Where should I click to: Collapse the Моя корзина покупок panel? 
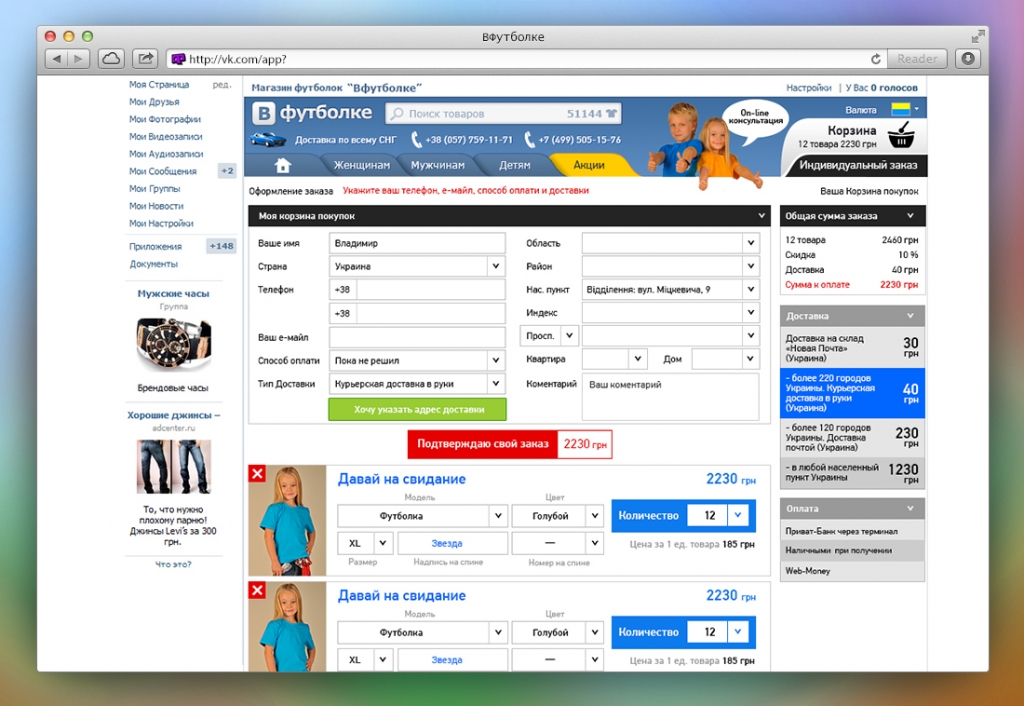point(761,216)
